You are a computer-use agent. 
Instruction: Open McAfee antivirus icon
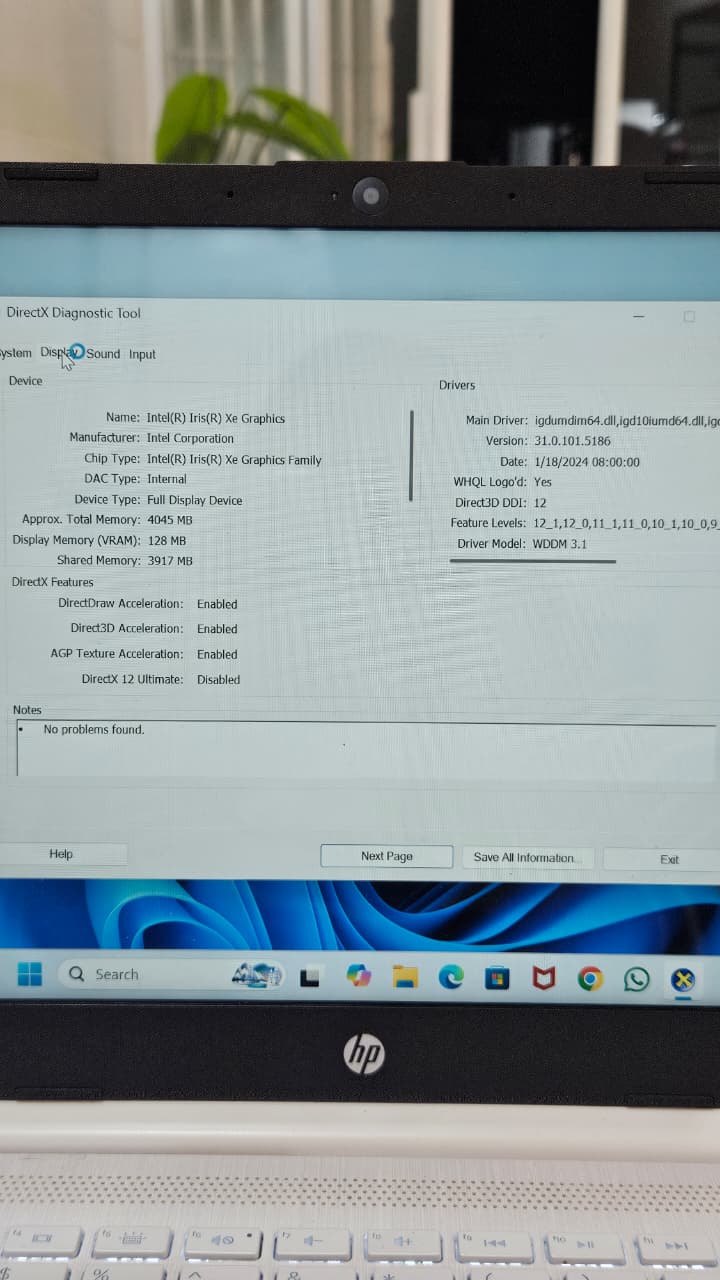pos(543,978)
